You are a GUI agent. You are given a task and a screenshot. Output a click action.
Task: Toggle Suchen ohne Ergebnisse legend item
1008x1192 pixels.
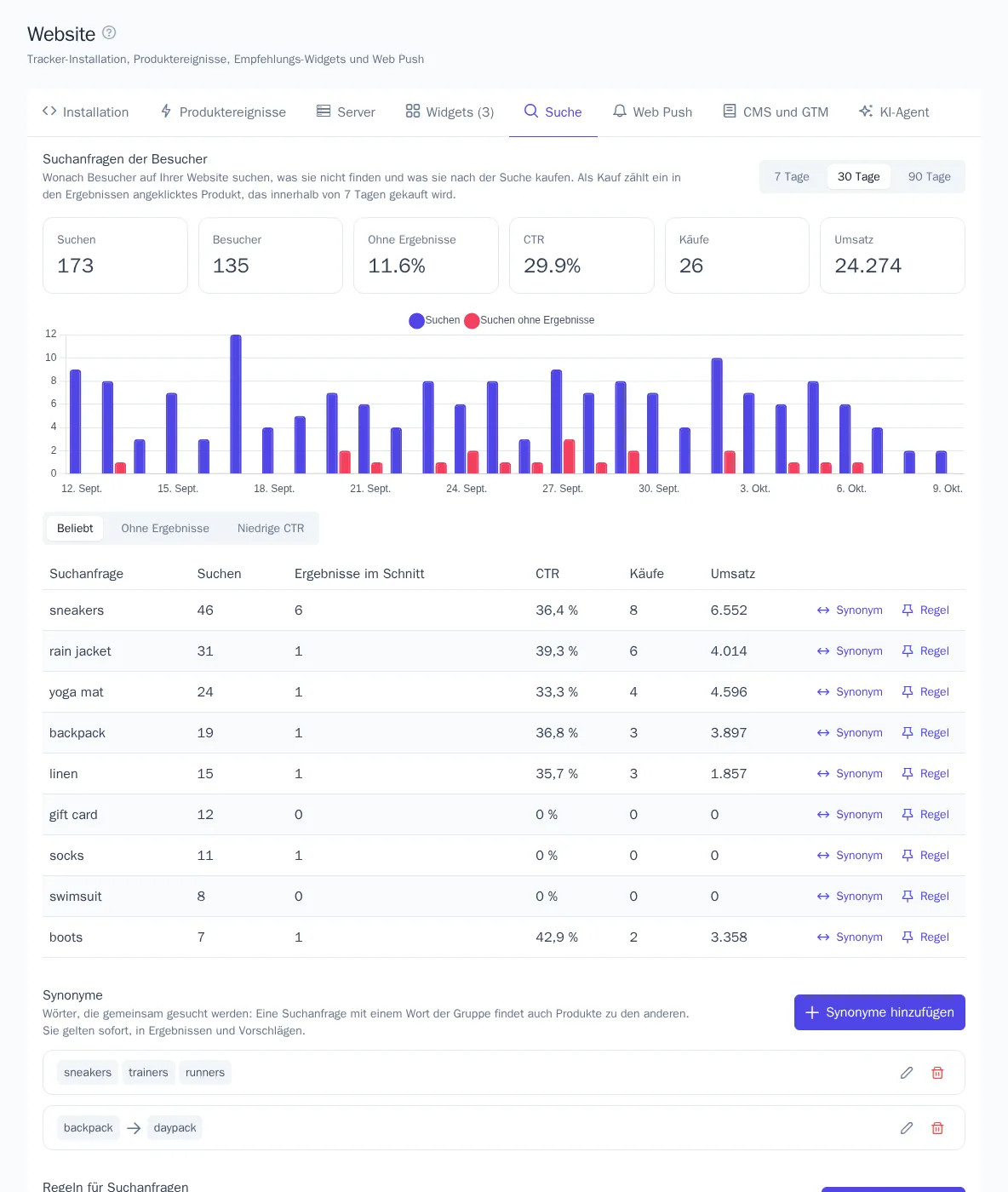pos(529,320)
